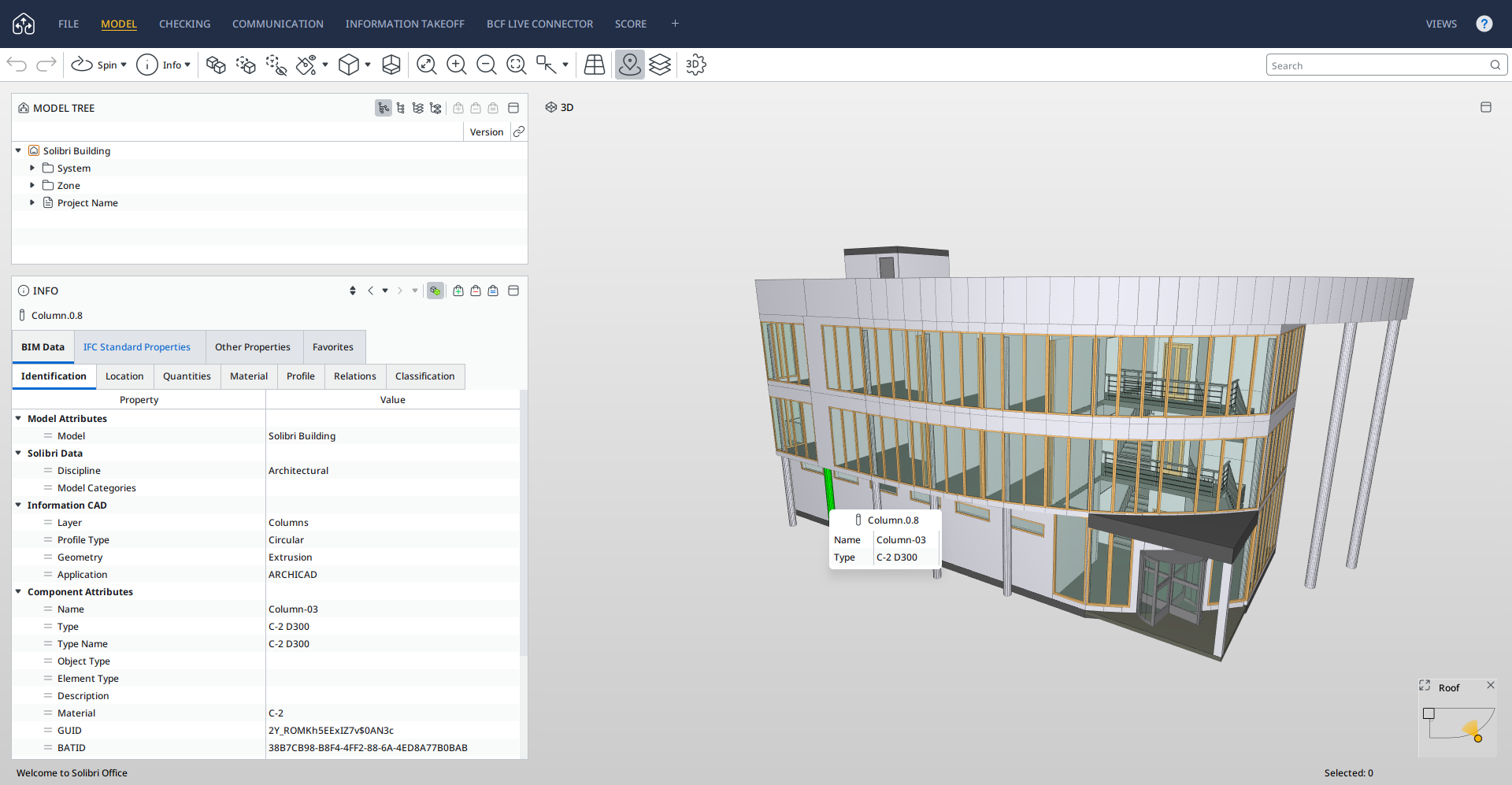Click the selection arrow tool icon
The height and width of the screenshot is (785, 1512).
pyautogui.click(x=546, y=65)
